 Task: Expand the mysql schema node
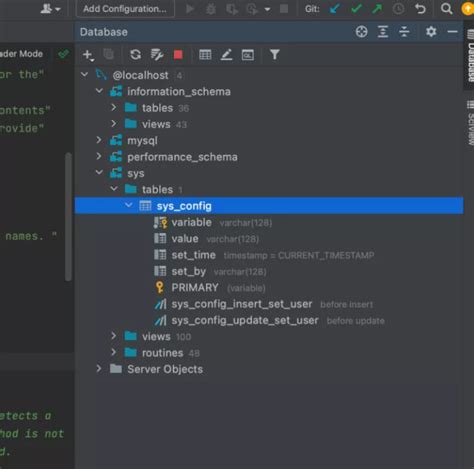click(99, 140)
